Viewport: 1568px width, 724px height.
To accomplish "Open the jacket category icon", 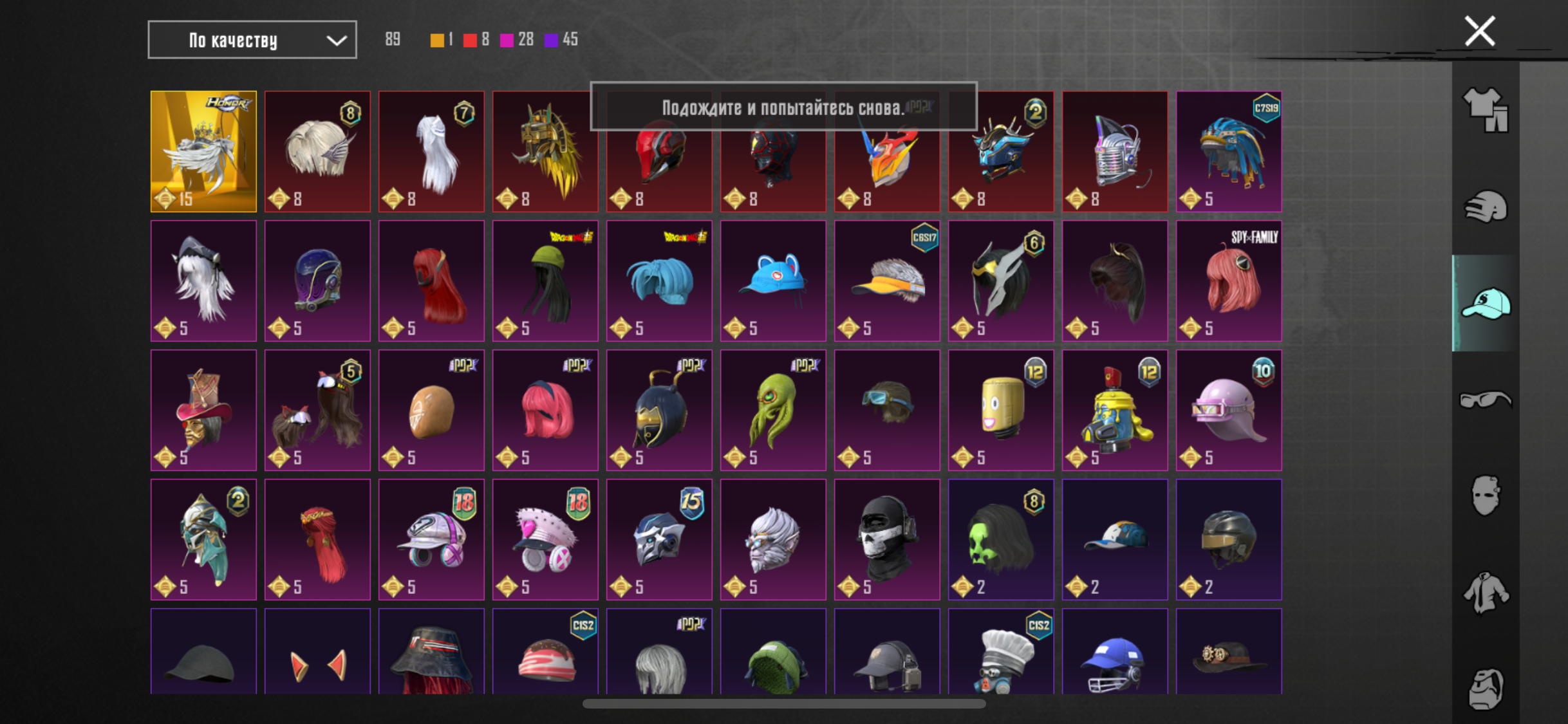I will pyautogui.click(x=1485, y=592).
